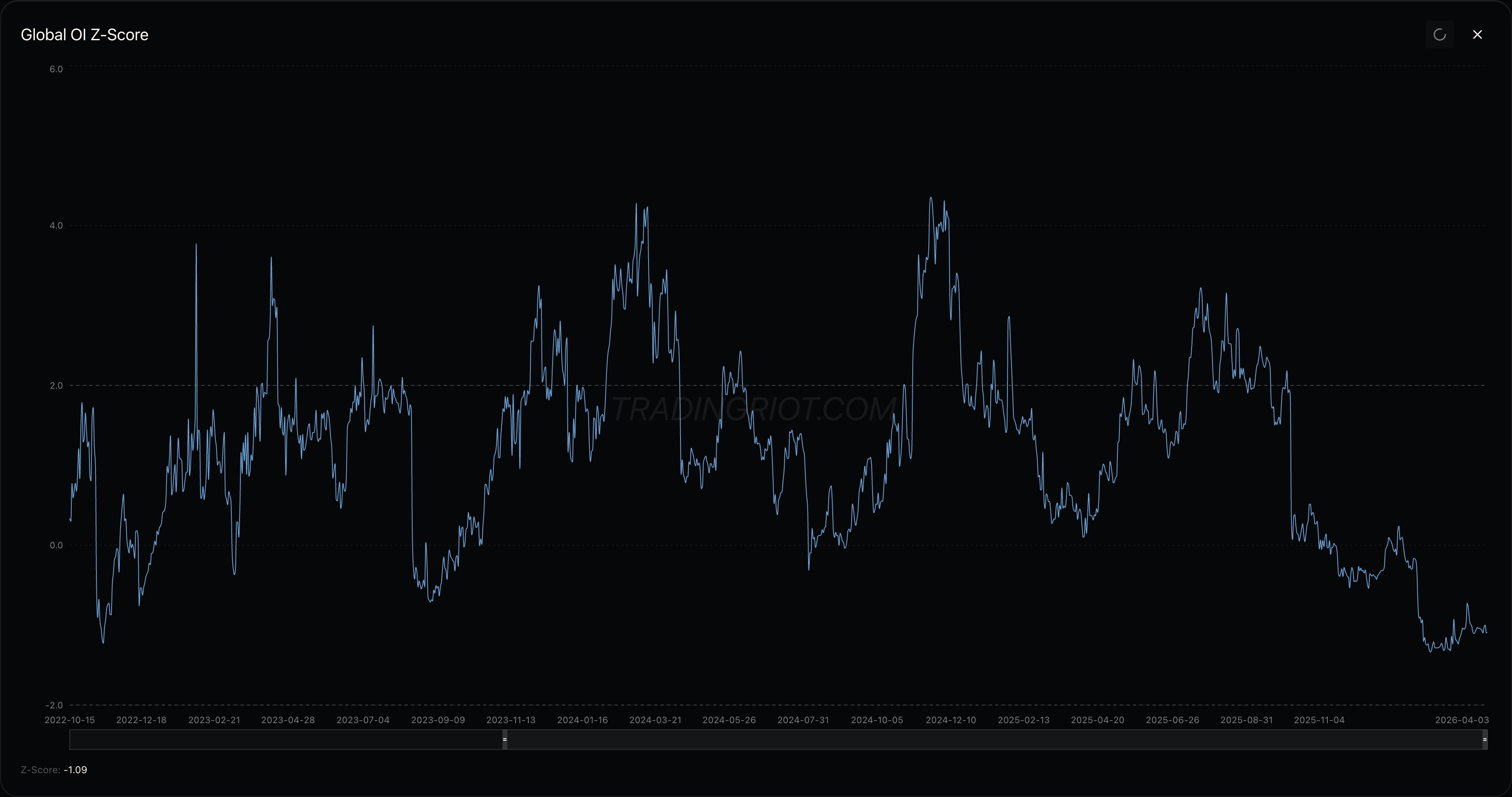Click the 'Global OI Z-Score' title text
The image size is (1512, 797).
click(85, 34)
